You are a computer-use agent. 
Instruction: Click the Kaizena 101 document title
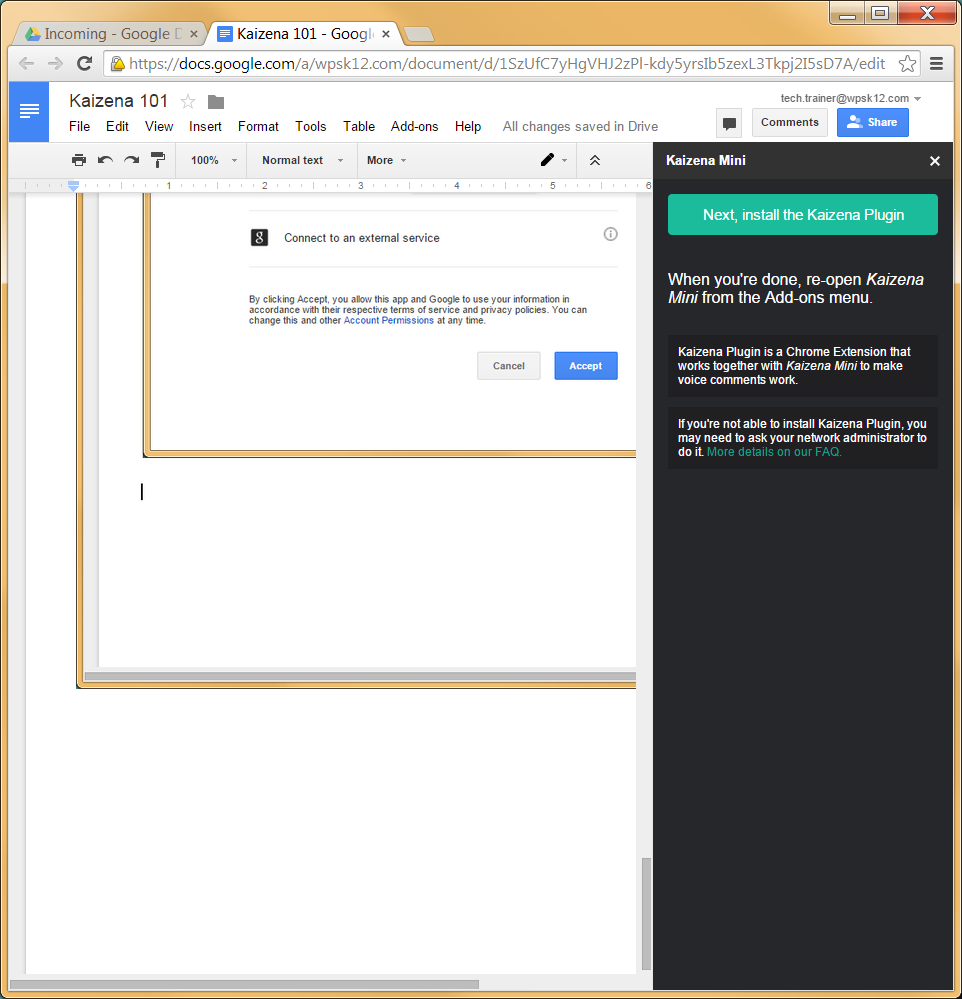pyautogui.click(x=118, y=101)
